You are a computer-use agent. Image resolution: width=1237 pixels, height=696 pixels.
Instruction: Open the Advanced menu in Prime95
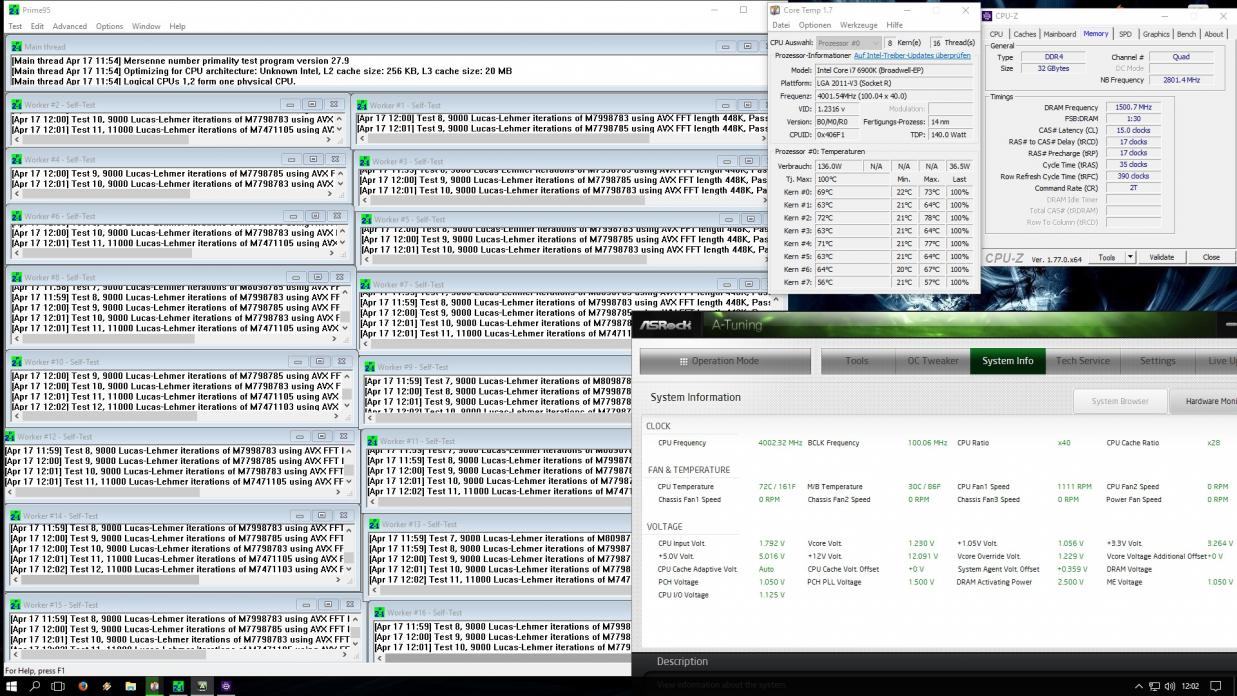click(70, 26)
